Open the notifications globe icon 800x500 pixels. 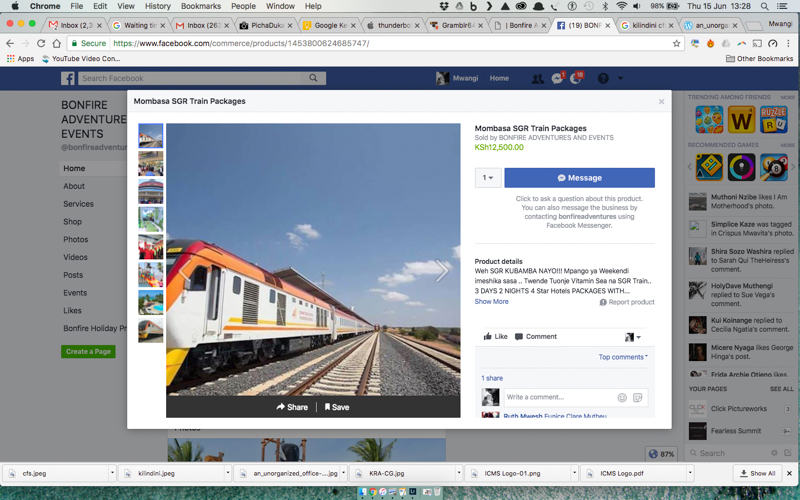click(x=576, y=78)
